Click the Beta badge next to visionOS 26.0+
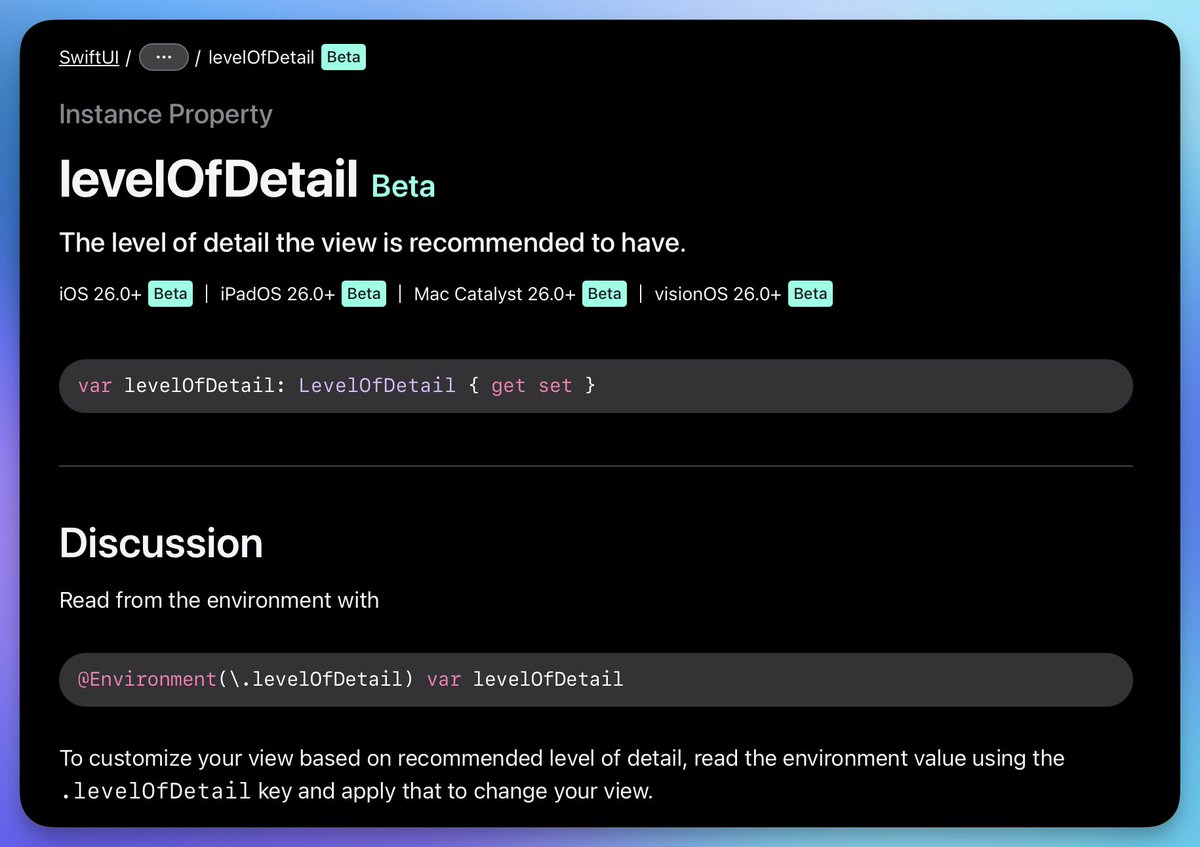Viewport: 1200px width, 847px height. click(x=810, y=293)
